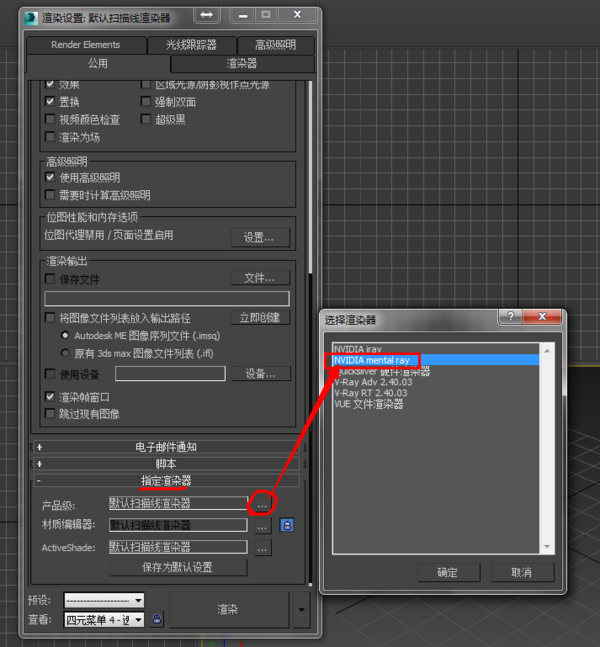Enable 渲染为场 checkbox
The image size is (600, 647).
click(50, 137)
